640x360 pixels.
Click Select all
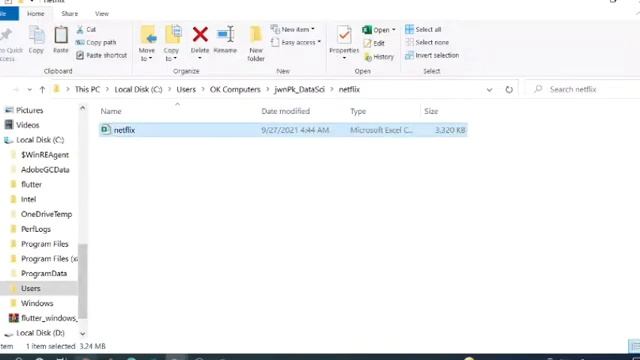click(423, 29)
